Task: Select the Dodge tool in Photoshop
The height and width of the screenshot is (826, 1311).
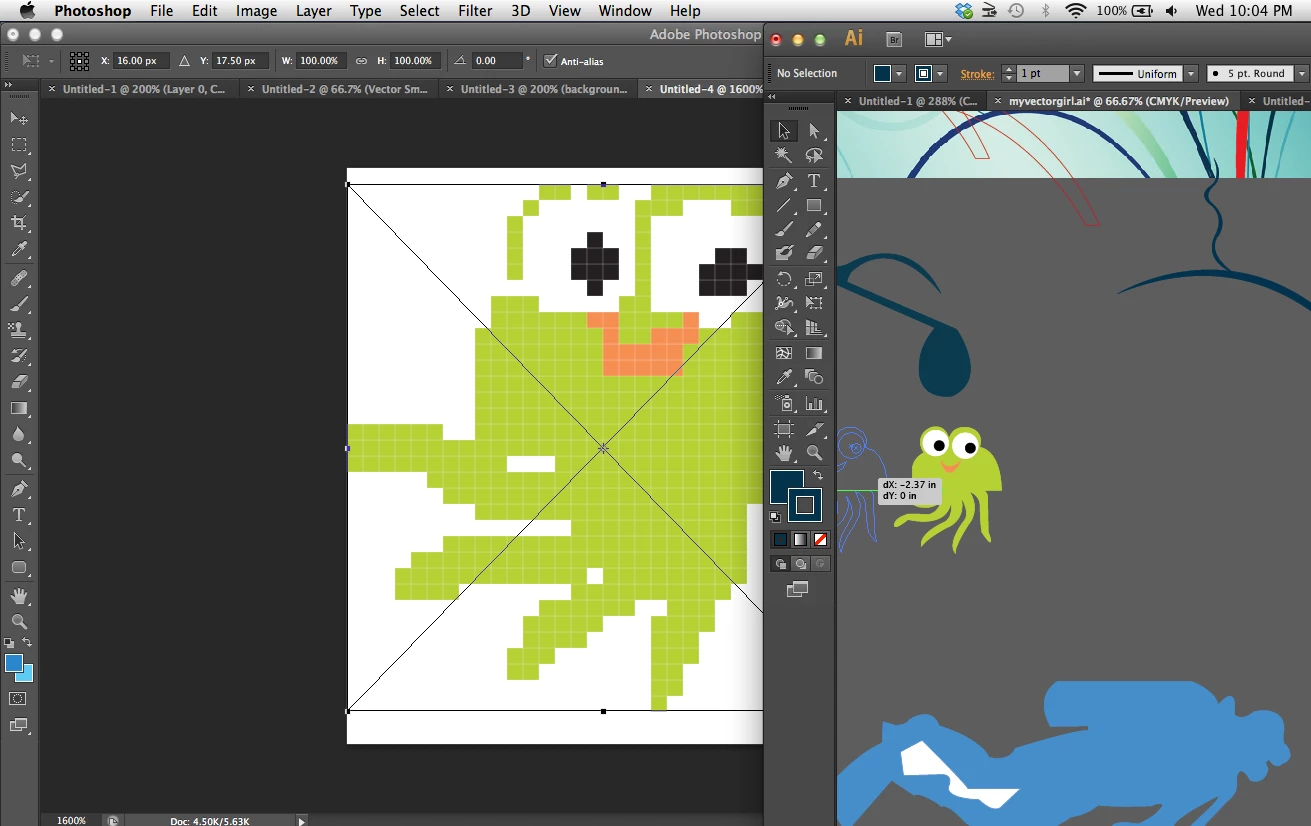Action: [19, 461]
